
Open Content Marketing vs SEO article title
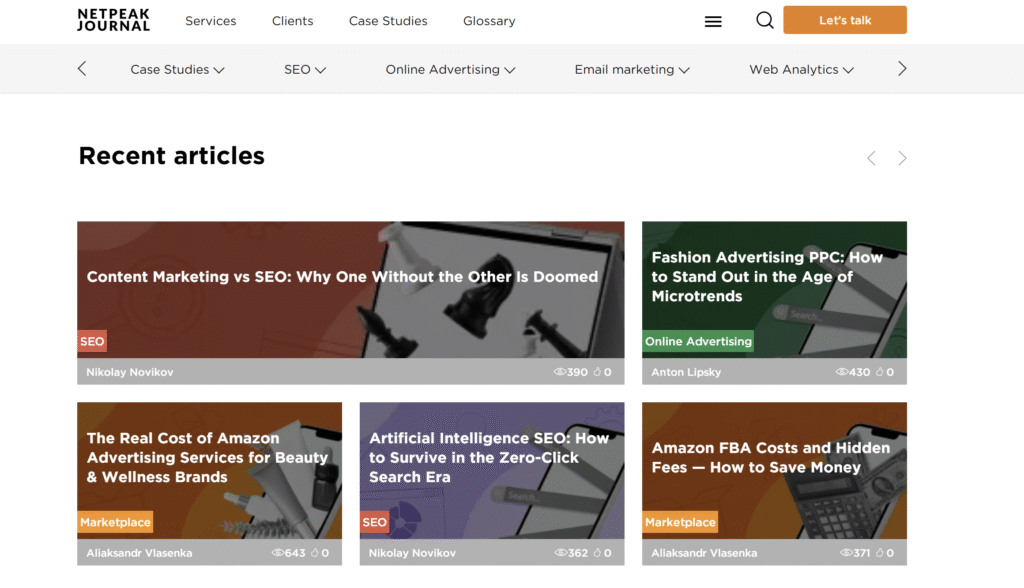(342, 277)
